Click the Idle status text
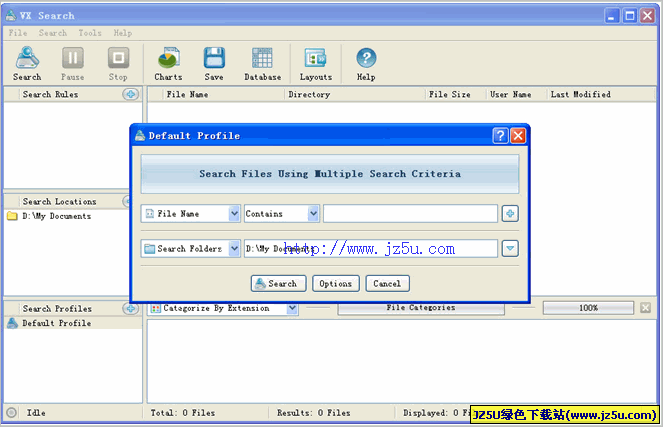 tap(36, 413)
